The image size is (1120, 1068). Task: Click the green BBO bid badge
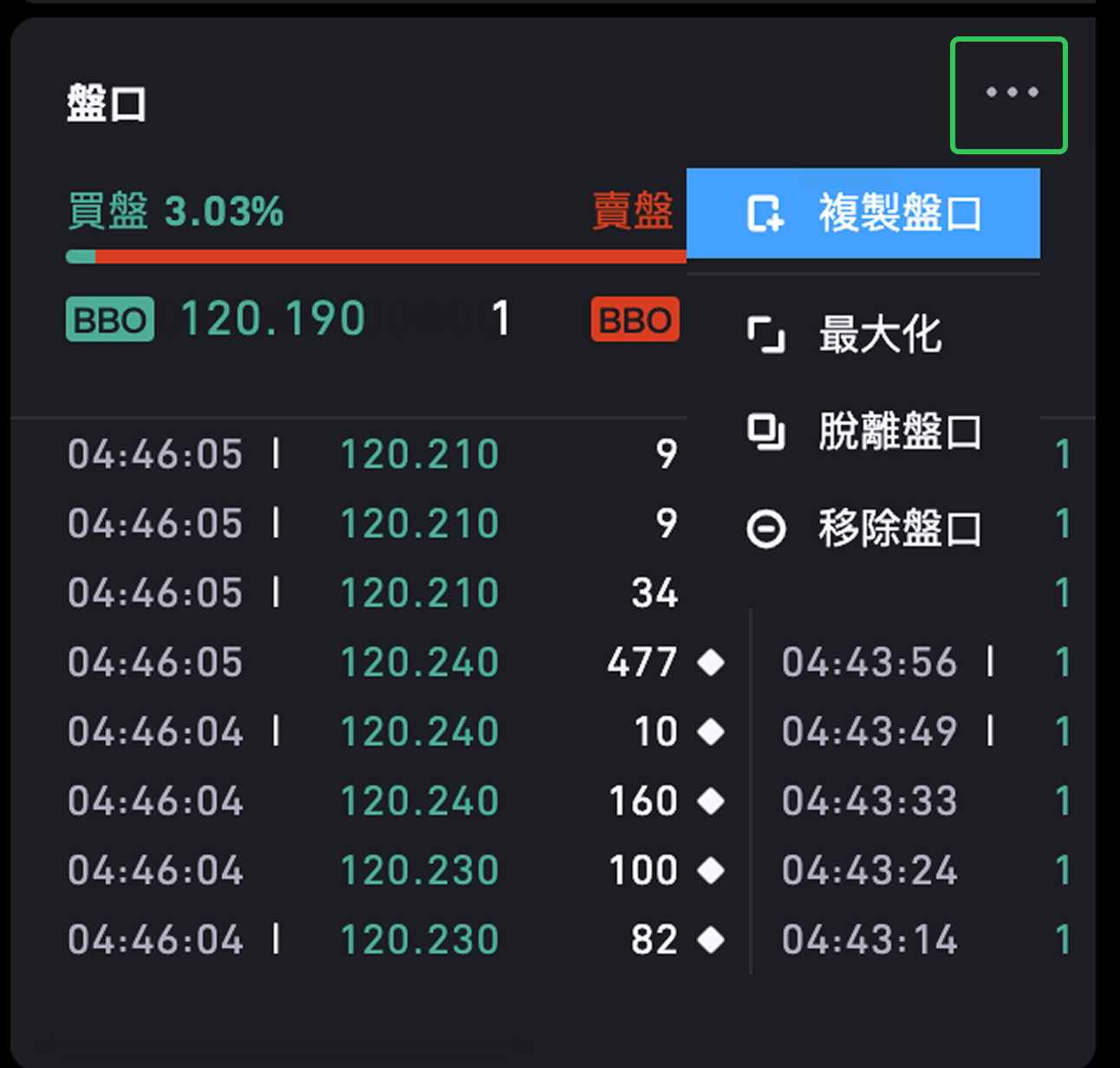(x=110, y=320)
